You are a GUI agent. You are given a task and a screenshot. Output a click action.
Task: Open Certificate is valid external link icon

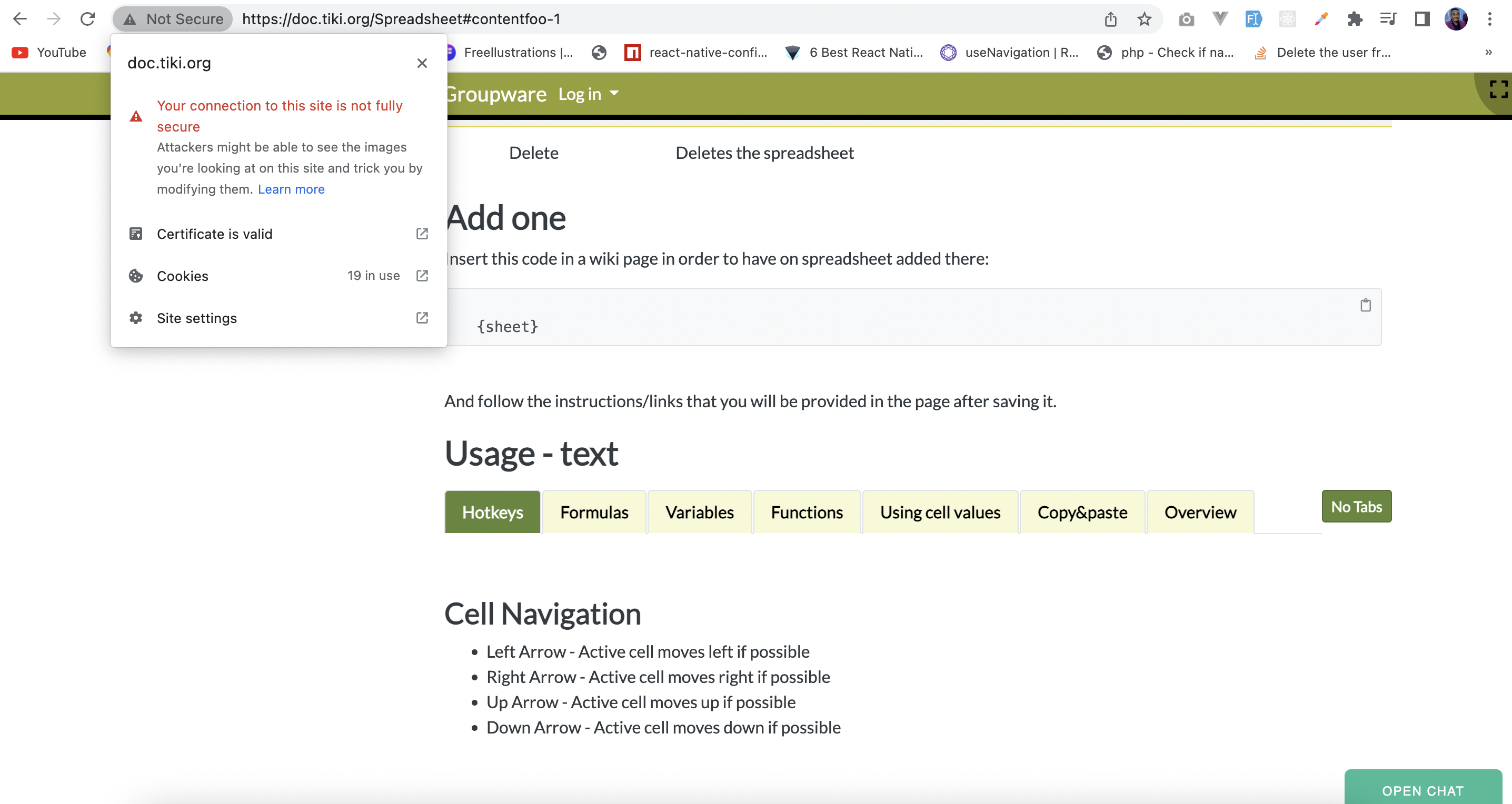pos(422,234)
